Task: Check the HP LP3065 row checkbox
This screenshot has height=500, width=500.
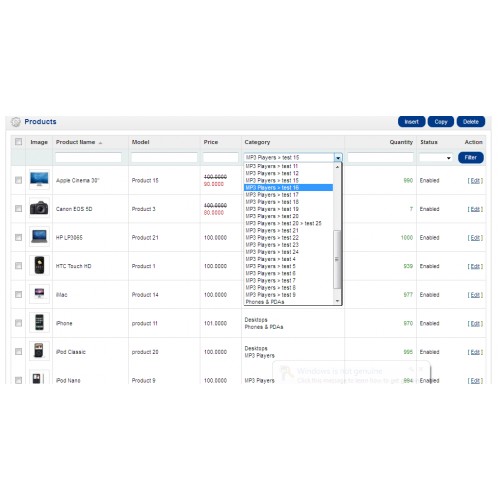Action: [18, 237]
